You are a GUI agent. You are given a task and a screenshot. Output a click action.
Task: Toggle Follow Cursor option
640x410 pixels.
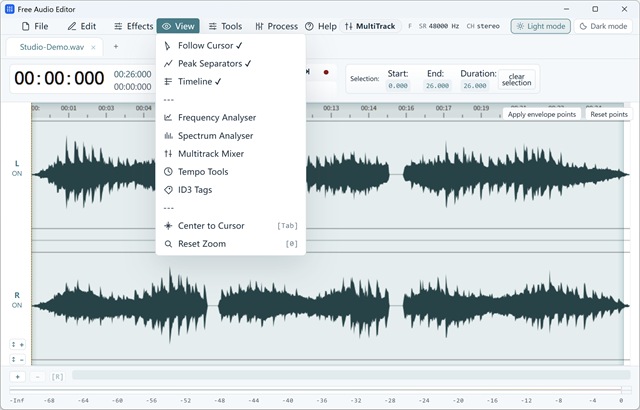[231, 46]
